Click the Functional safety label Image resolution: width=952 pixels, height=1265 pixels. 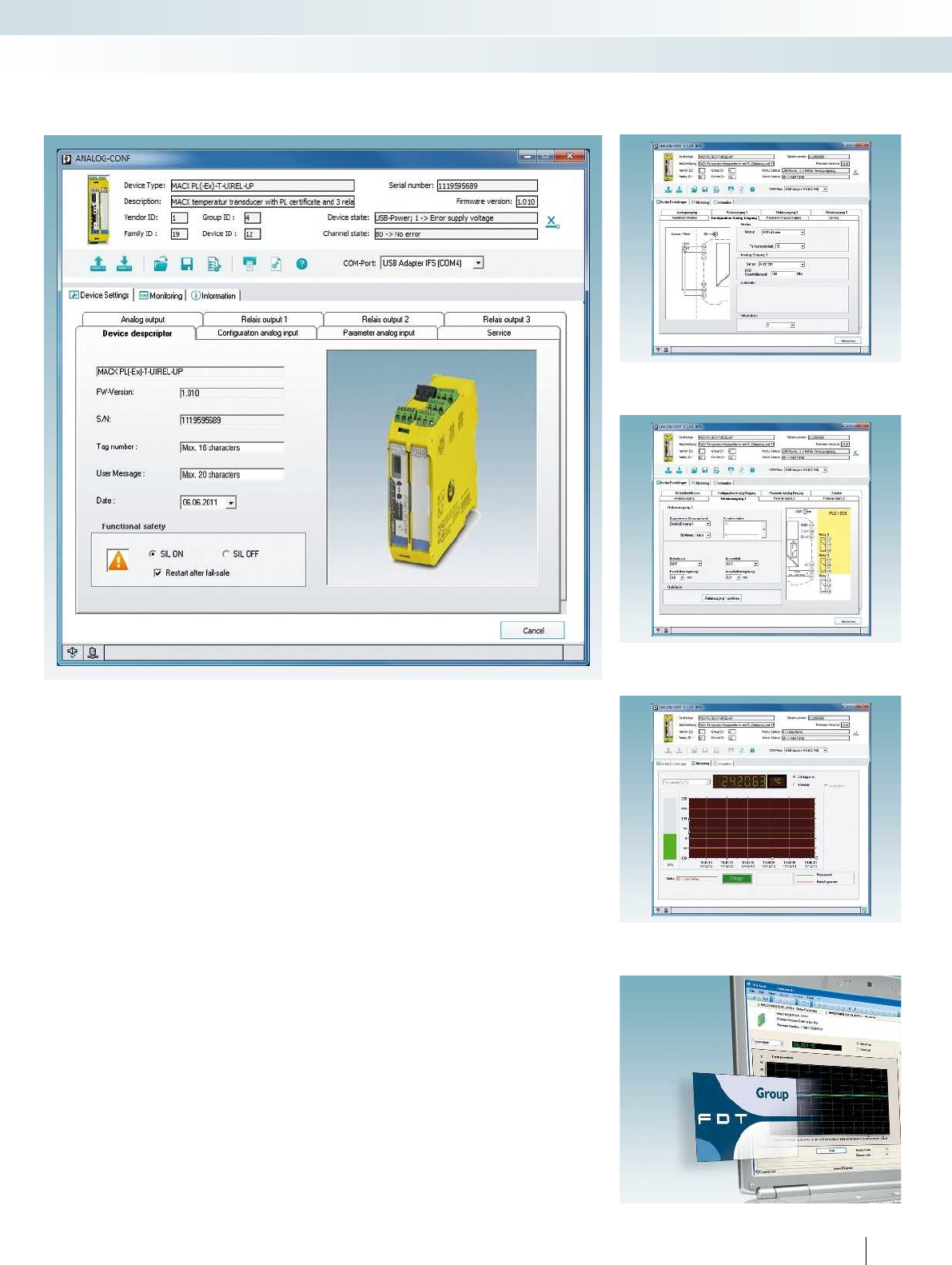click(x=133, y=526)
